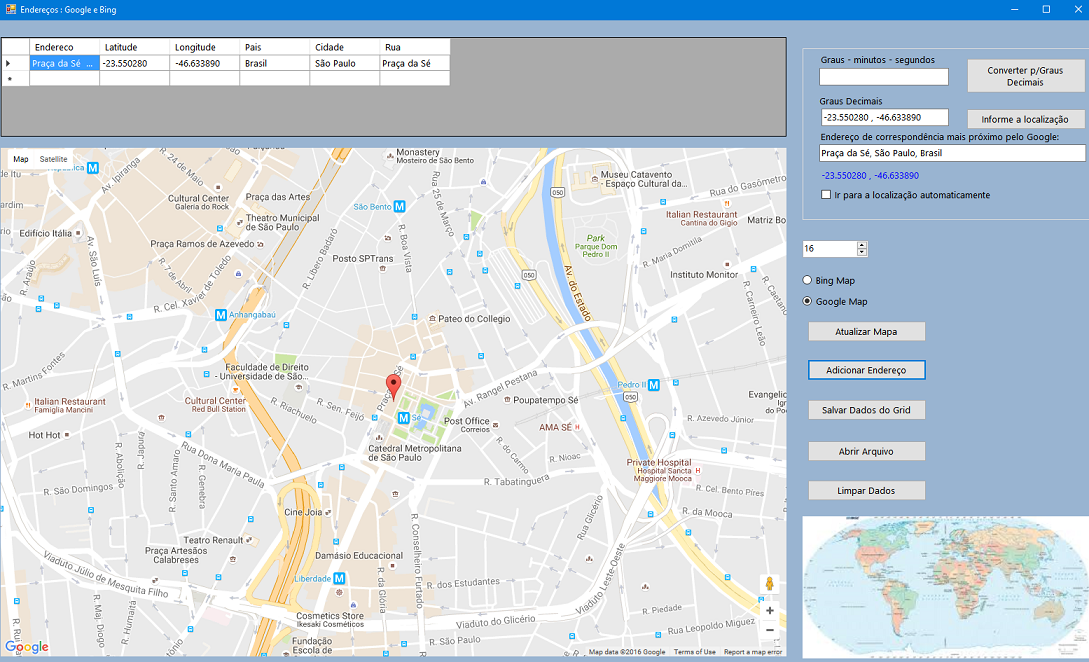Click the Pais column header
The width and height of the screenshot is (1089, 662).
(275, 47)
